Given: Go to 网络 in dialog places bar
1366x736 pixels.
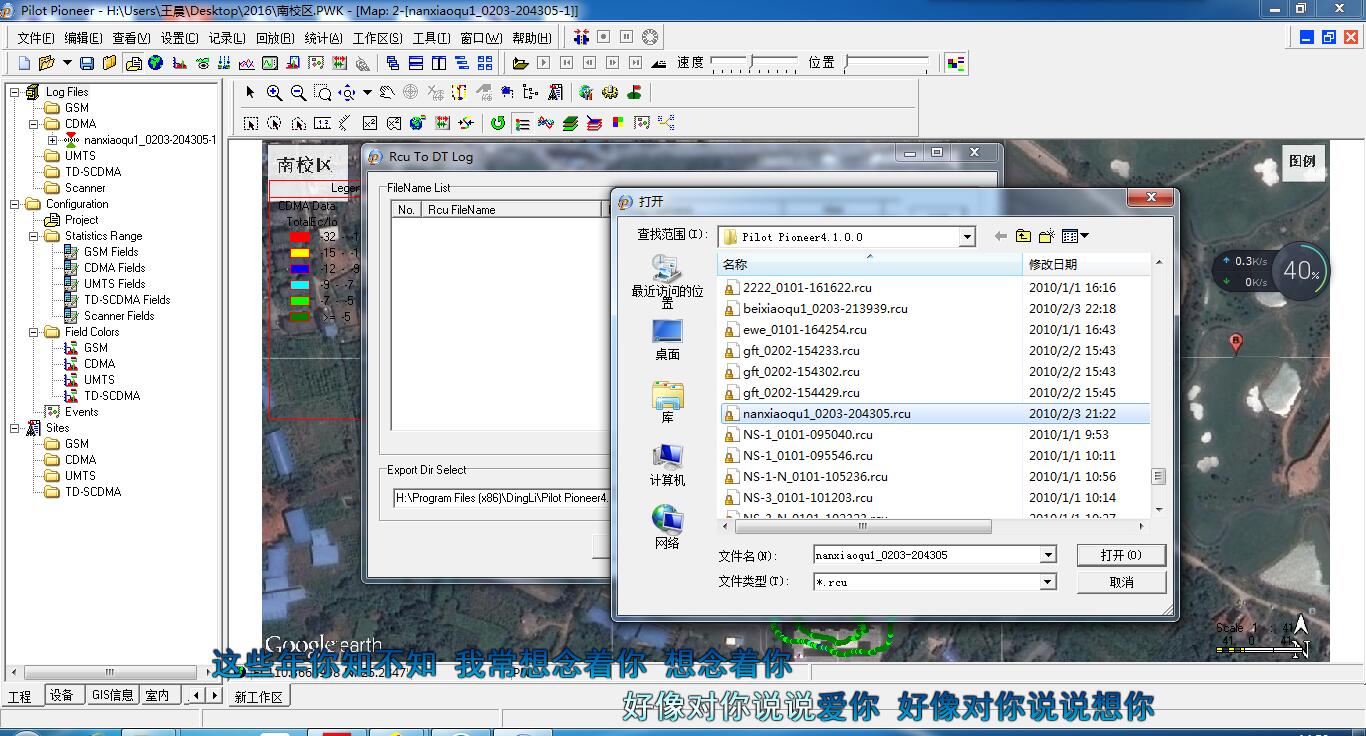Looking at the screenshot, I should point(667,528).
